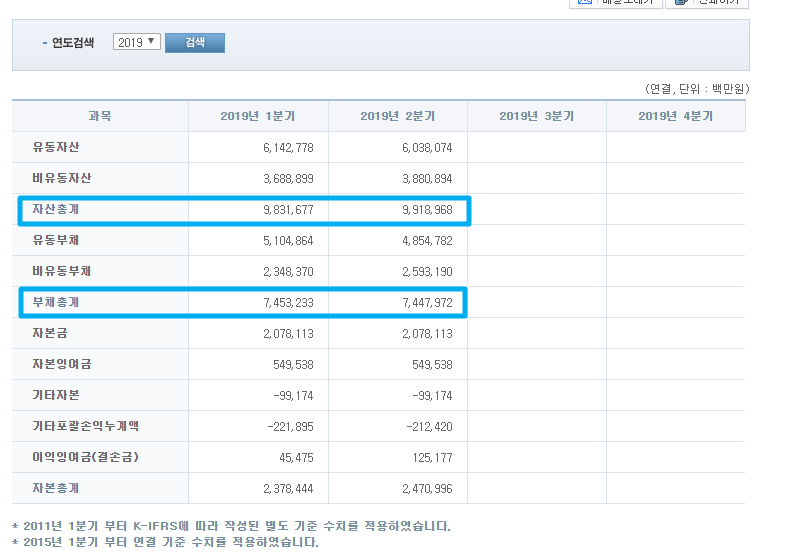The image size is (792, 557).
Task: Click the 이익잉여금(결손금) row label
Action: pos(85,457)
